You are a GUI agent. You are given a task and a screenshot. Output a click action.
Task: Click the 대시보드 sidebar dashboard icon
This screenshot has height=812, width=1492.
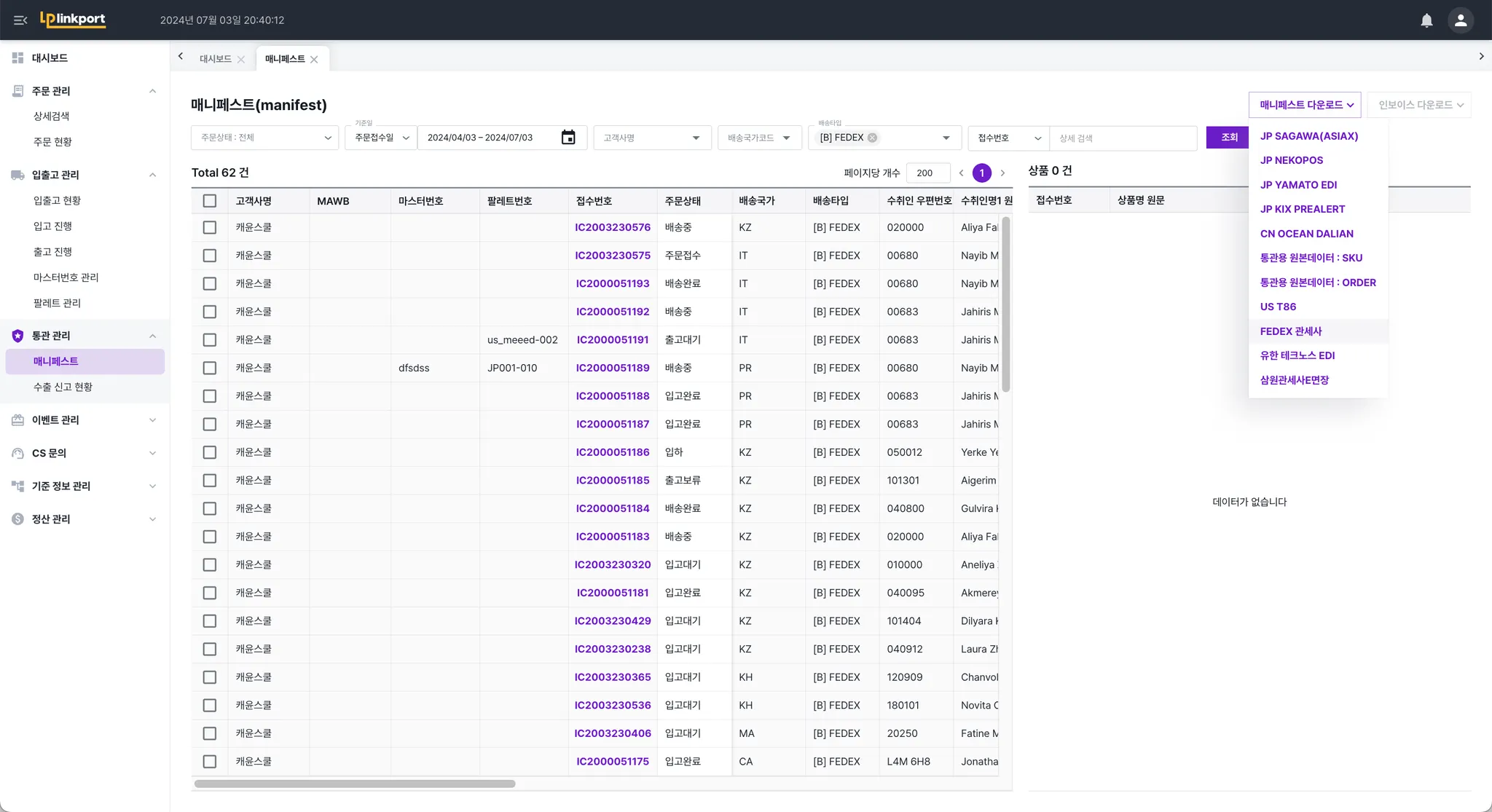coord(18,58)
